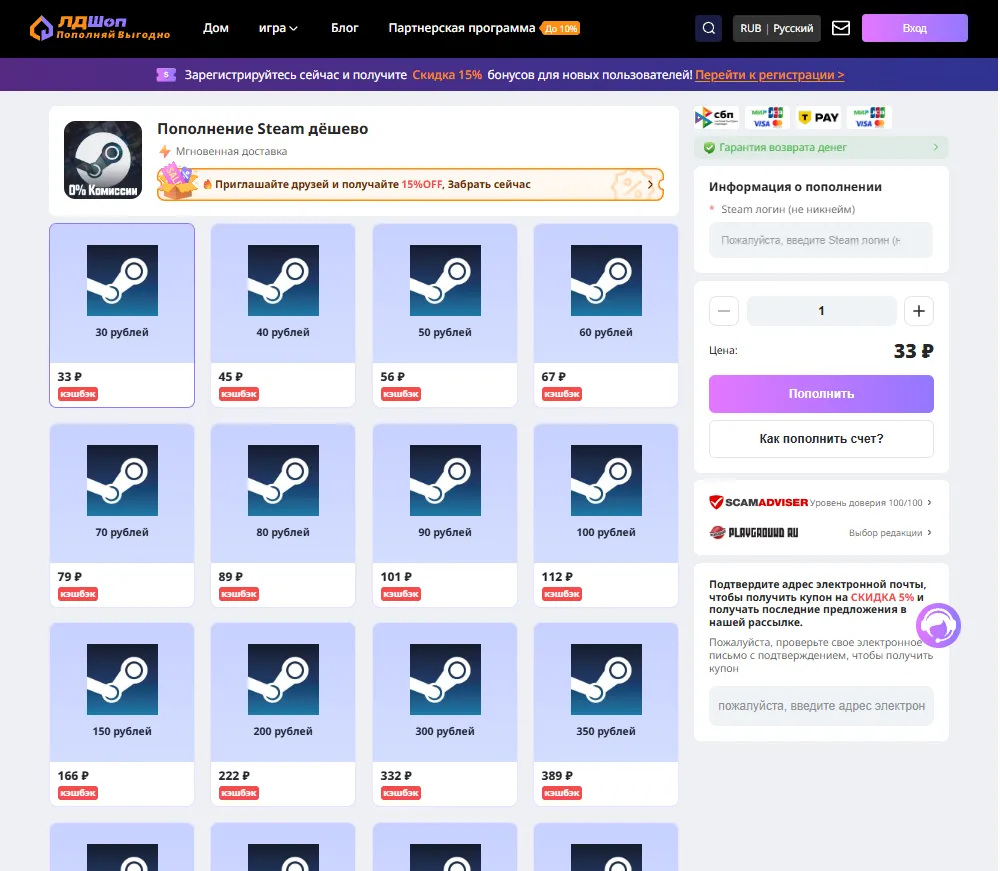The width and height of the screenshot is (1000, 871).
Task: Open the invite friends 15%OFF banner arrow
Action: pos(651,184)
